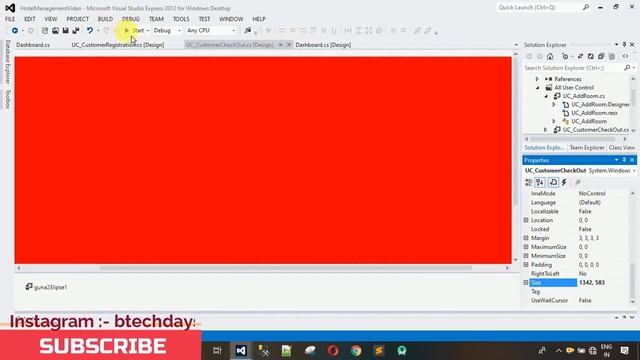This screenshot has height=360, width=640.
Task: Select UC_AddRoom.cs in Solution Explorer
Action: pyautogui.click(x=584, y=96)
